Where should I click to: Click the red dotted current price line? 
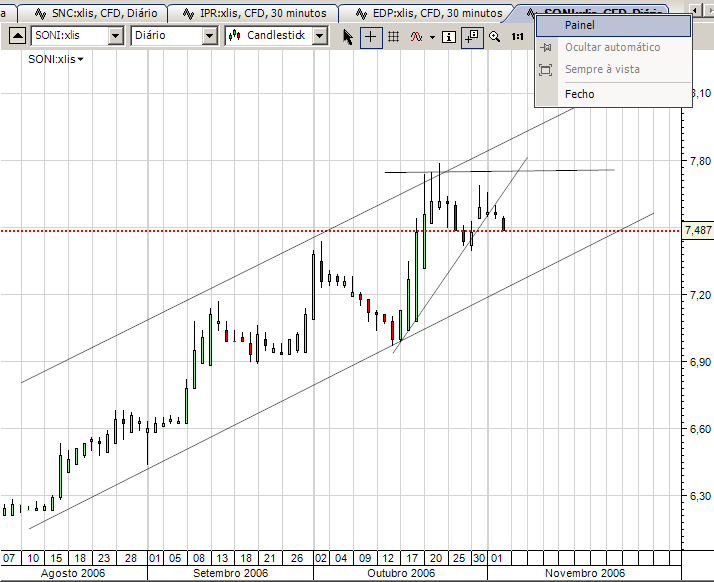[342, 231]
